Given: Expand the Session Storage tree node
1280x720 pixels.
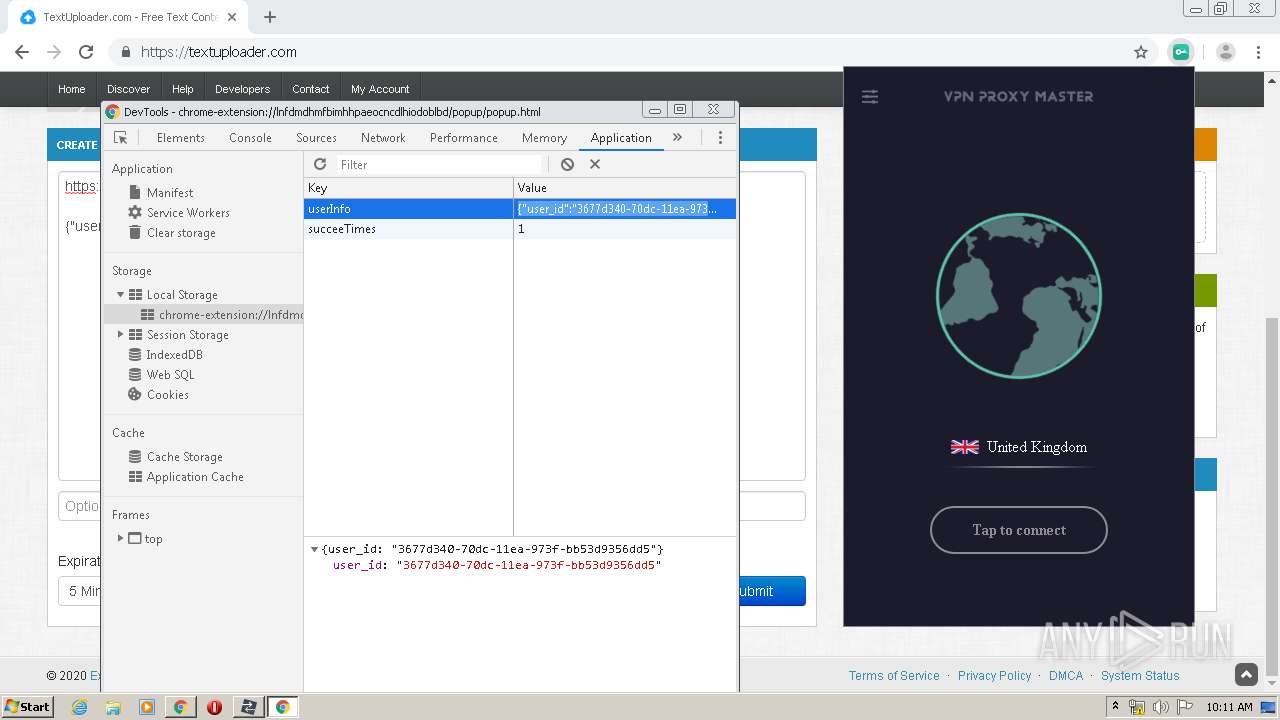Looking at the screenshot, I should coord(121,335).
